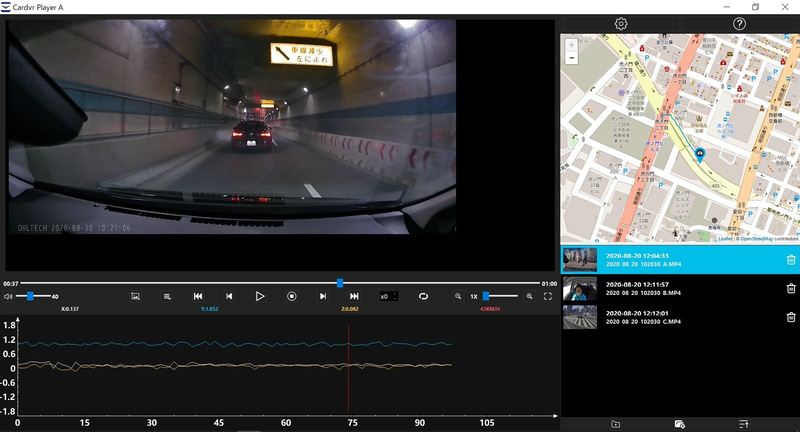Click the thumbnail of C.MP4
The width and height of the screenshot is (800, 432).
point(580,317)
